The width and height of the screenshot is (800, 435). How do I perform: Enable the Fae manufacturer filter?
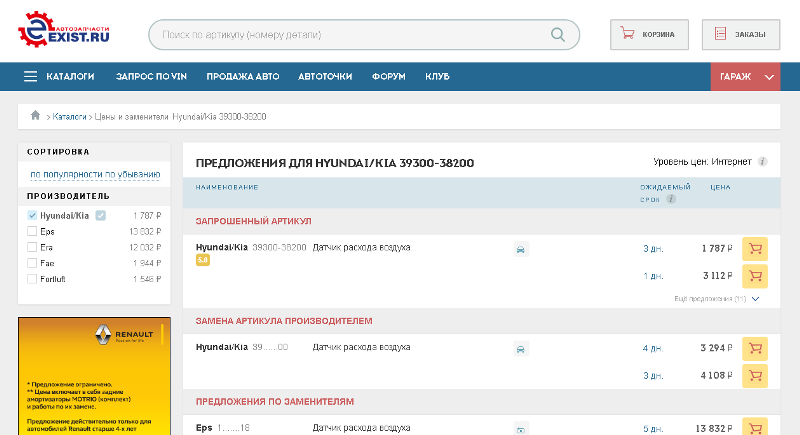pos(33,262)
